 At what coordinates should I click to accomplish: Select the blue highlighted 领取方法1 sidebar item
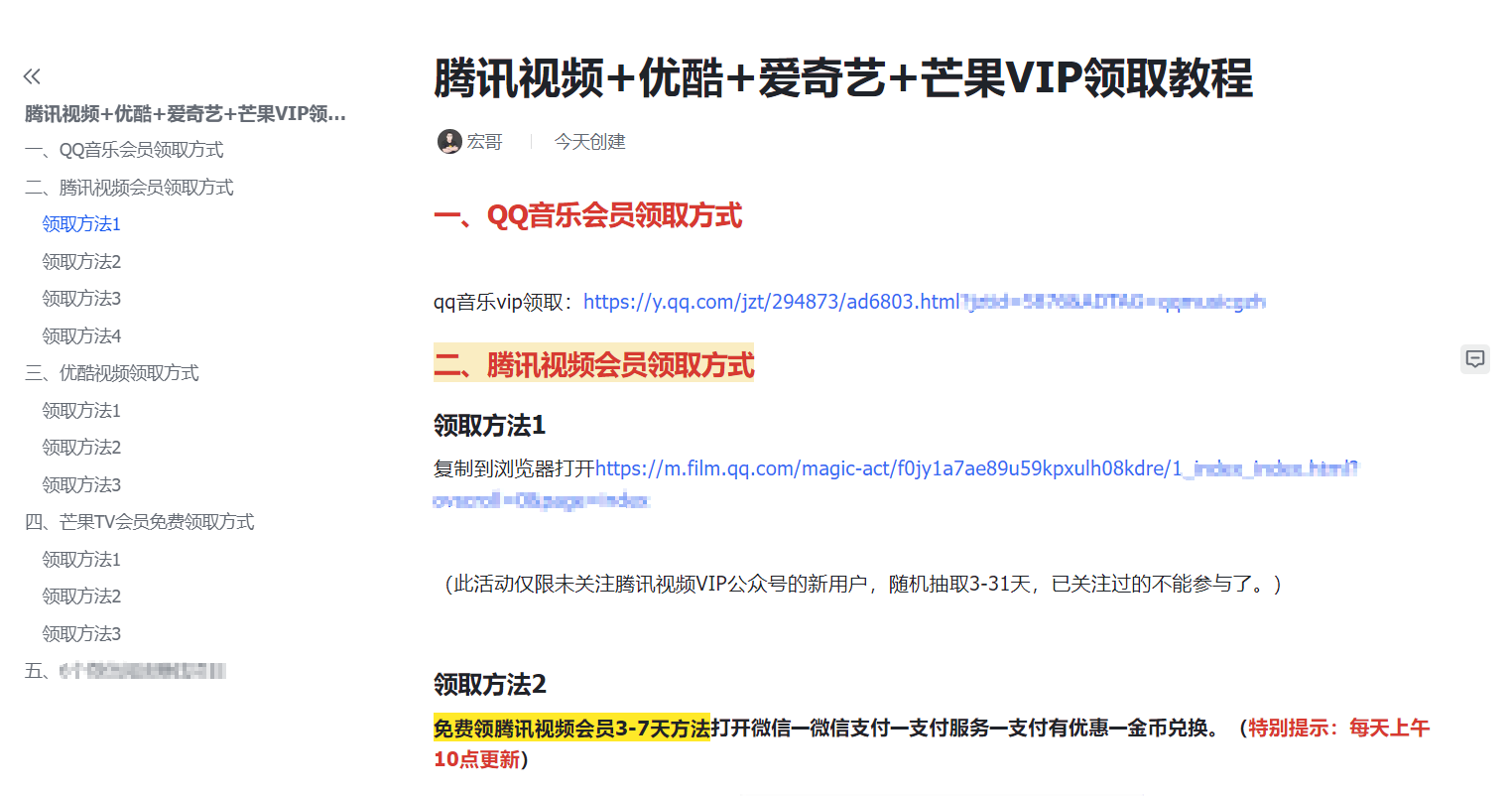click(80, 224)
